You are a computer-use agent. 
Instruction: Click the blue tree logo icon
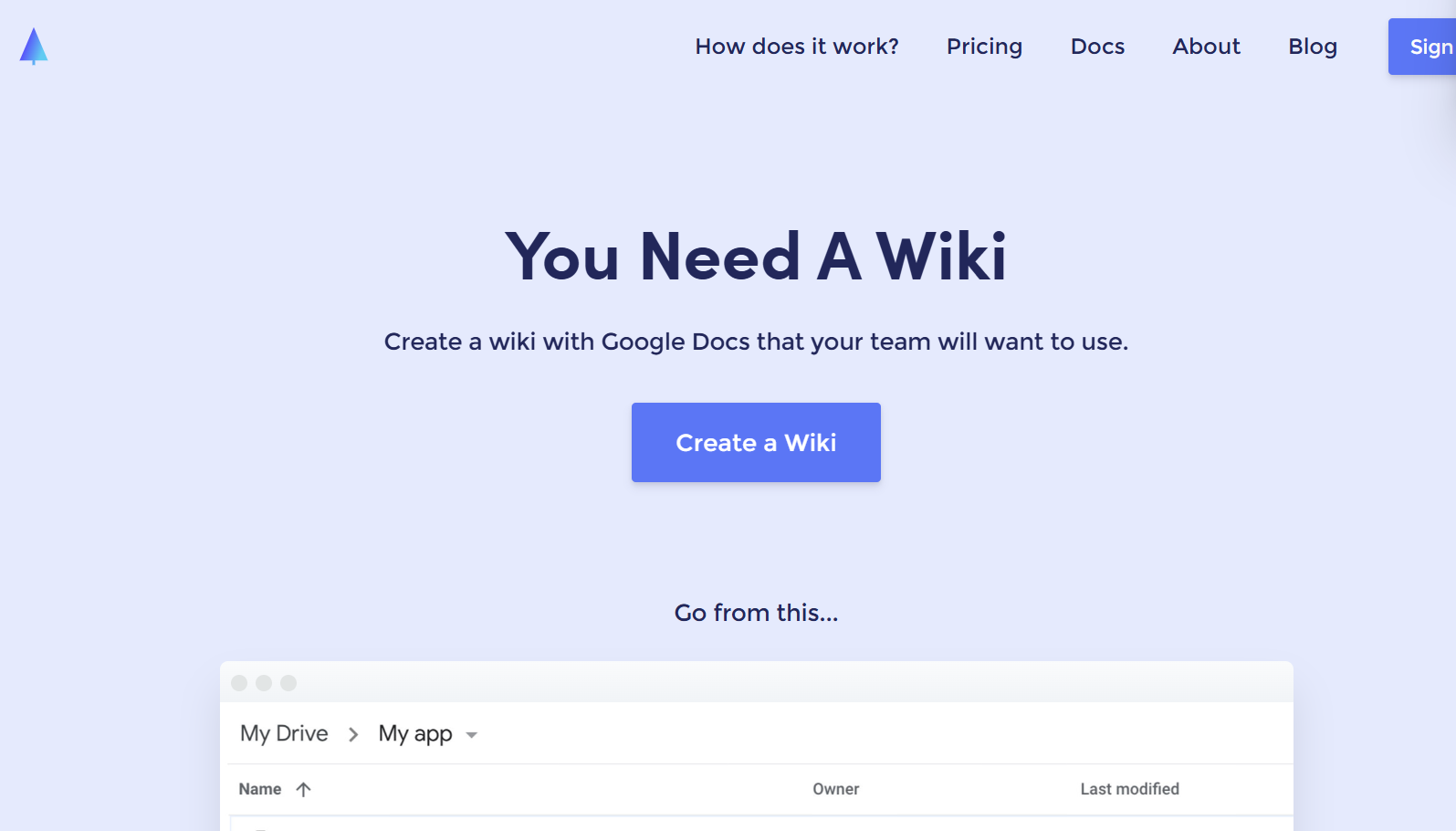tap(34, 47)
